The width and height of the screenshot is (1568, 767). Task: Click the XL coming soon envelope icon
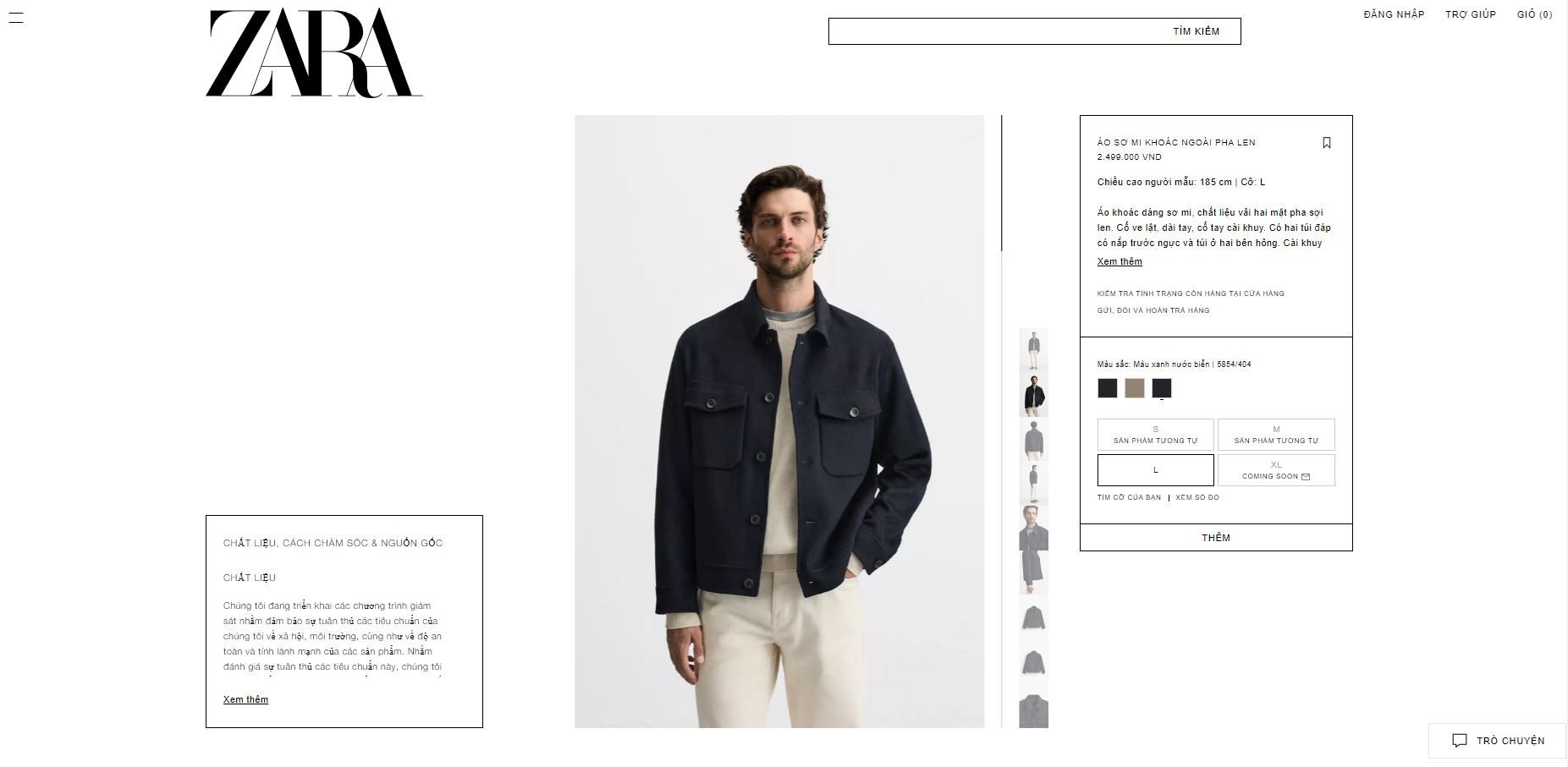[x=1306, y=477]
